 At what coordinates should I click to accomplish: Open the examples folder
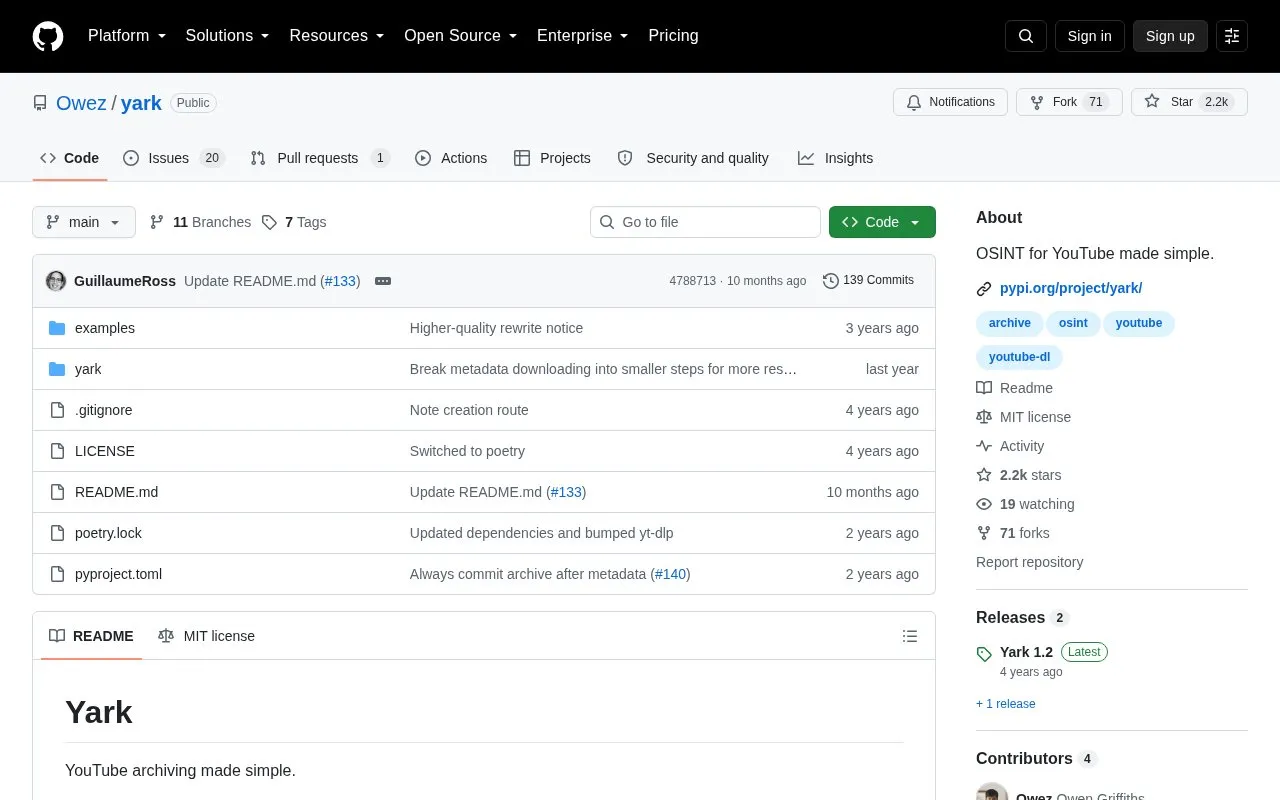[105, 328]
